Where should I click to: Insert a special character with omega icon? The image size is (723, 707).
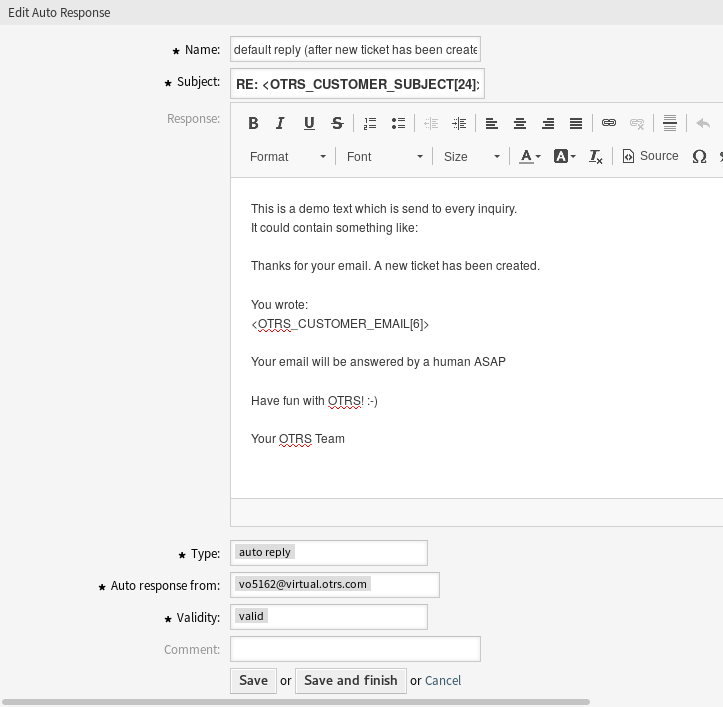(699, 156)
